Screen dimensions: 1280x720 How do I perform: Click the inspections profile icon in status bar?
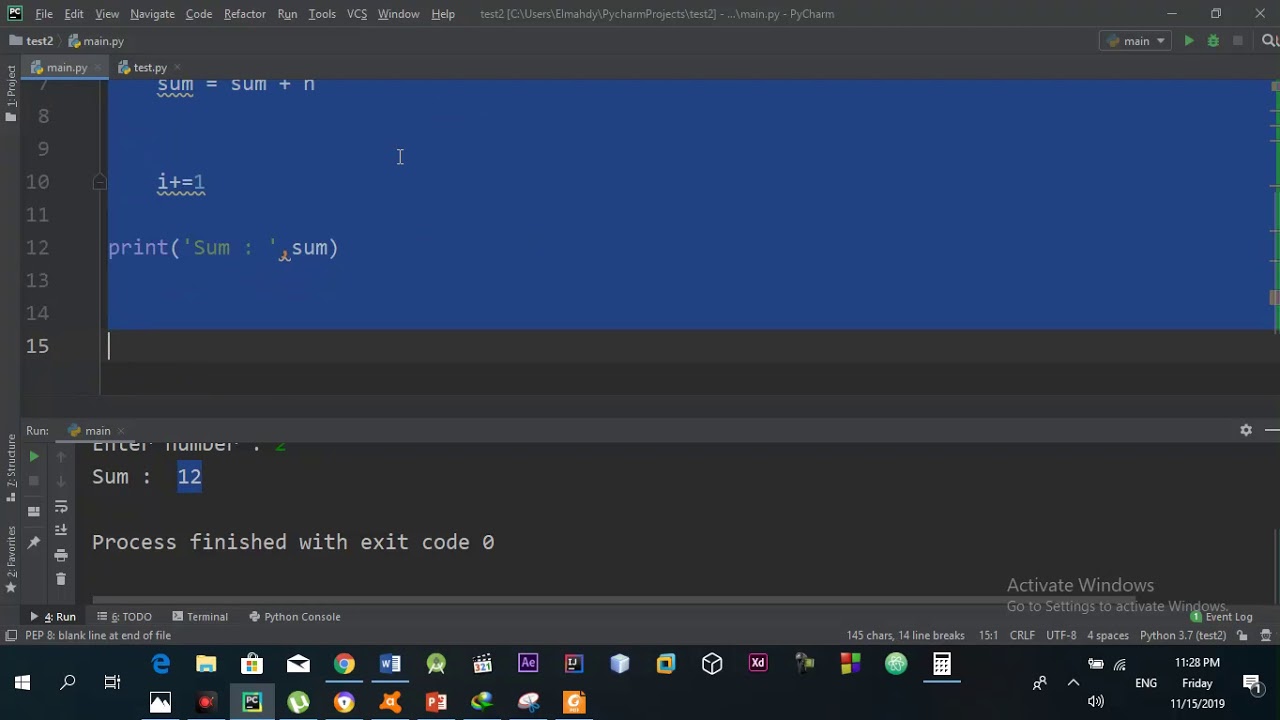[1265, 636]
